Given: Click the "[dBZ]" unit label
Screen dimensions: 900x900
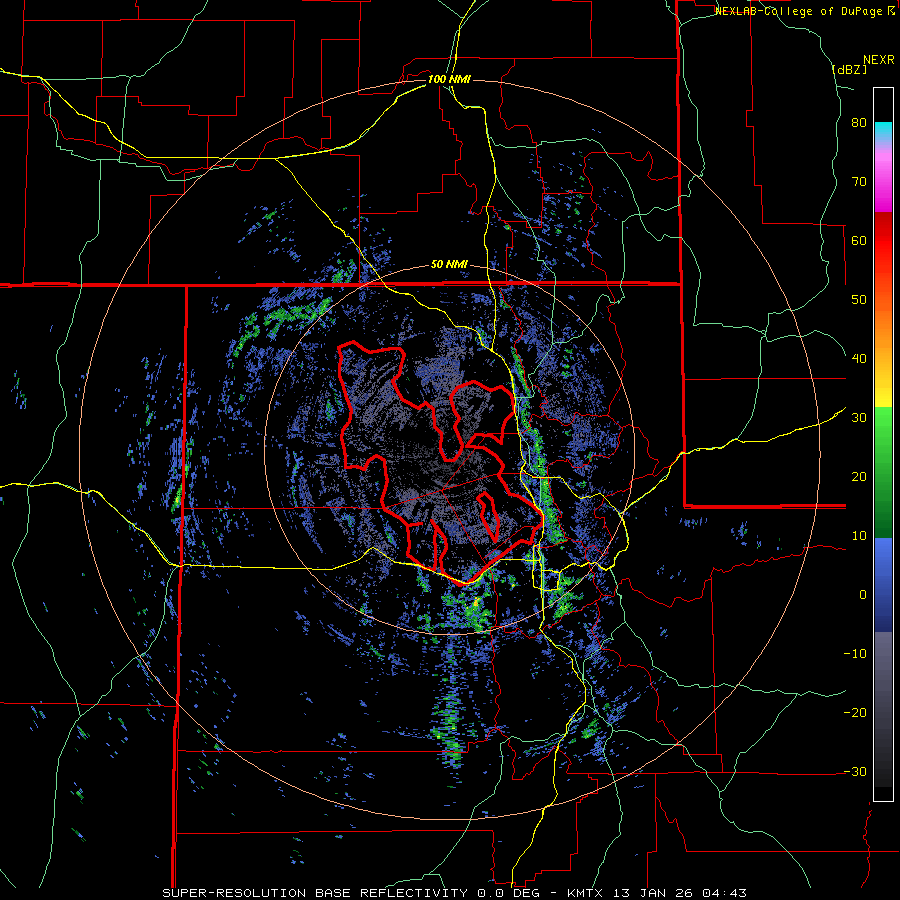Looking at the screenshot, I should tap(849, 69).
